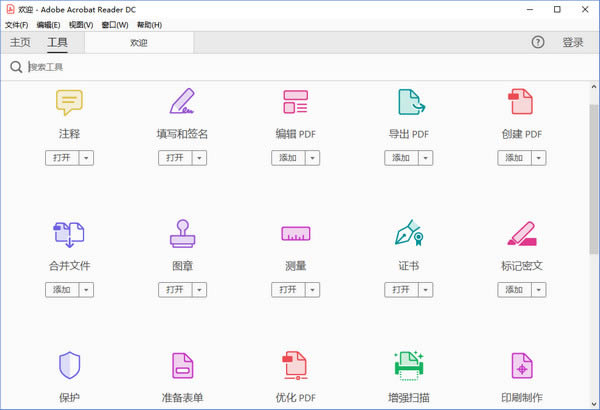
Task: Open the 文件(F) menu
Action: click(x=16, y=25)
